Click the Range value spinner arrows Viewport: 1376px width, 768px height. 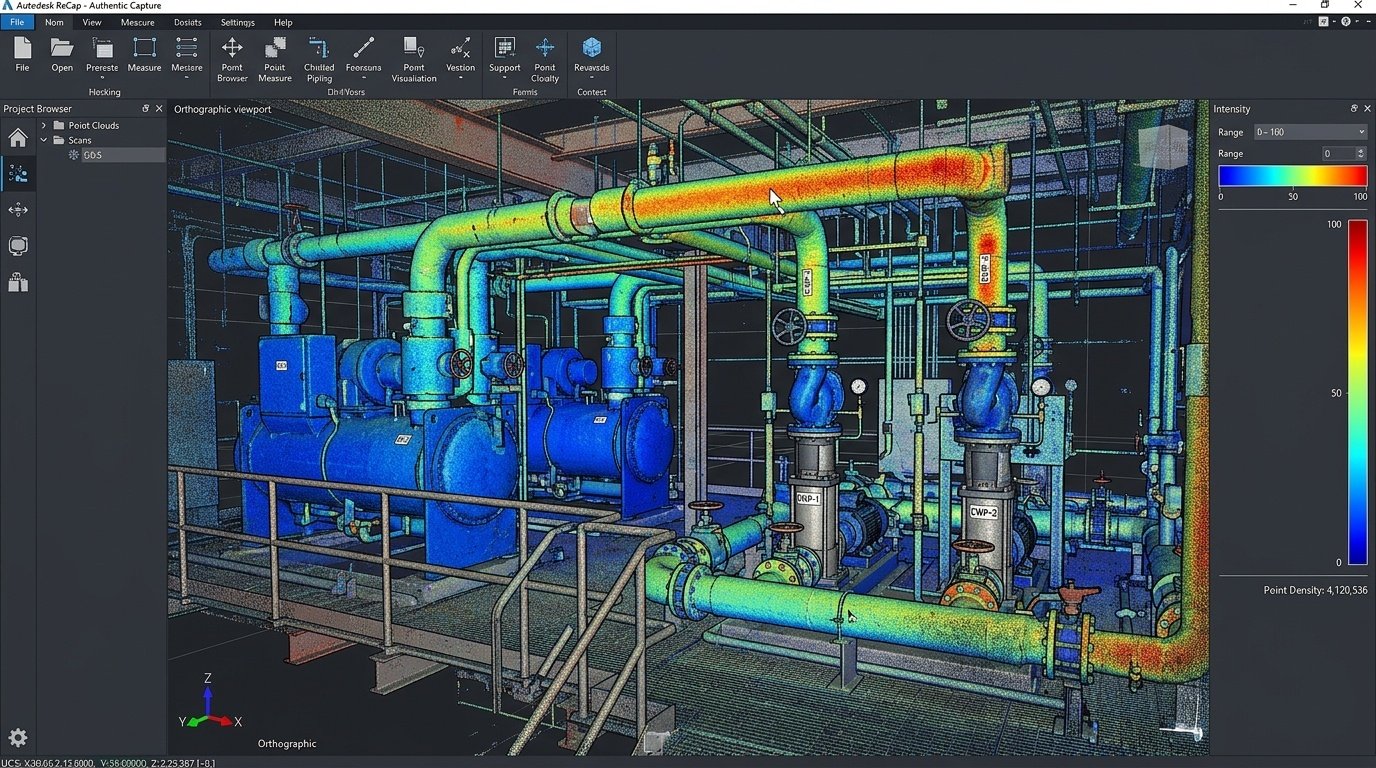1361,153
